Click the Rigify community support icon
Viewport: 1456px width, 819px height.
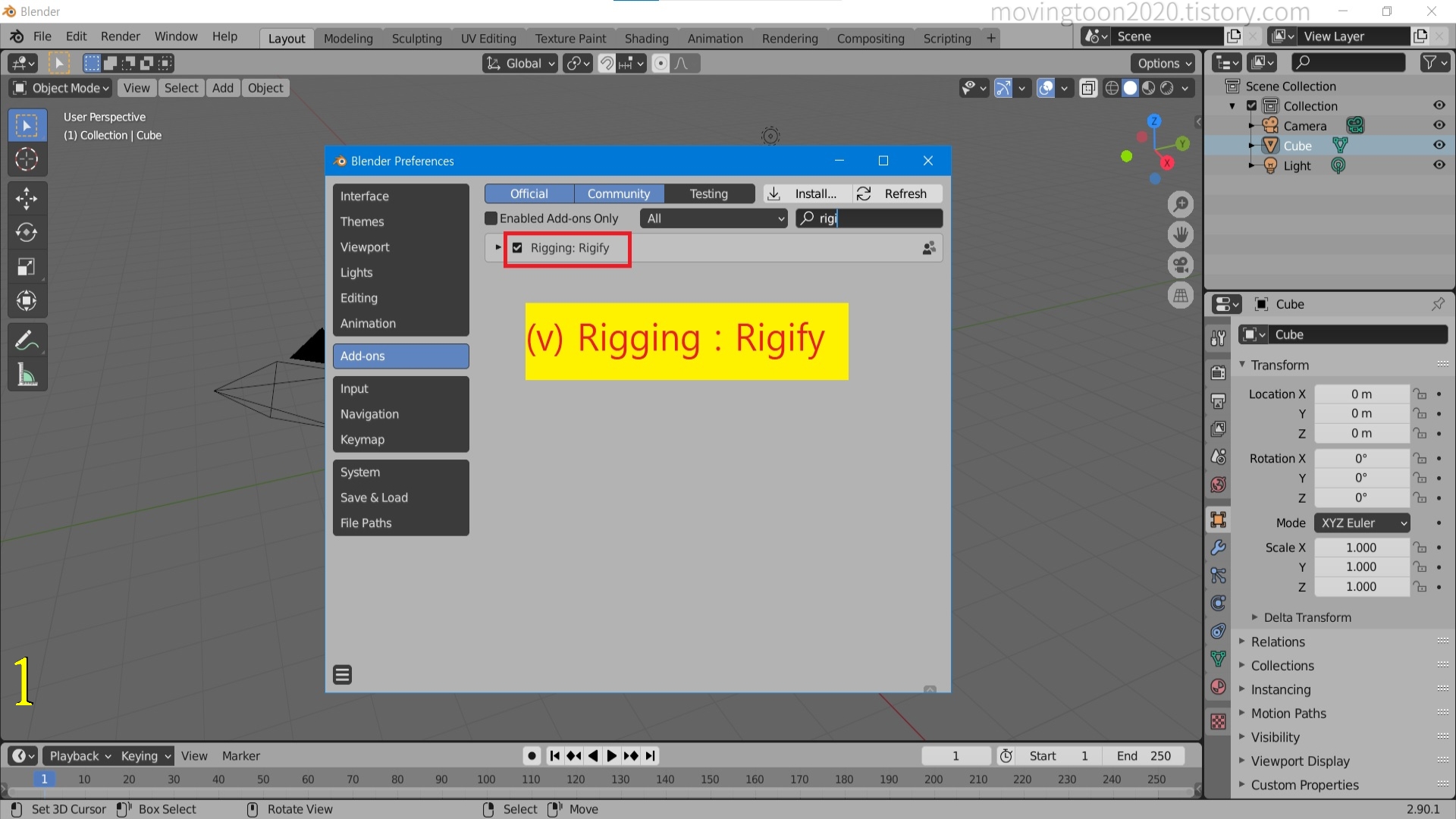929,248
